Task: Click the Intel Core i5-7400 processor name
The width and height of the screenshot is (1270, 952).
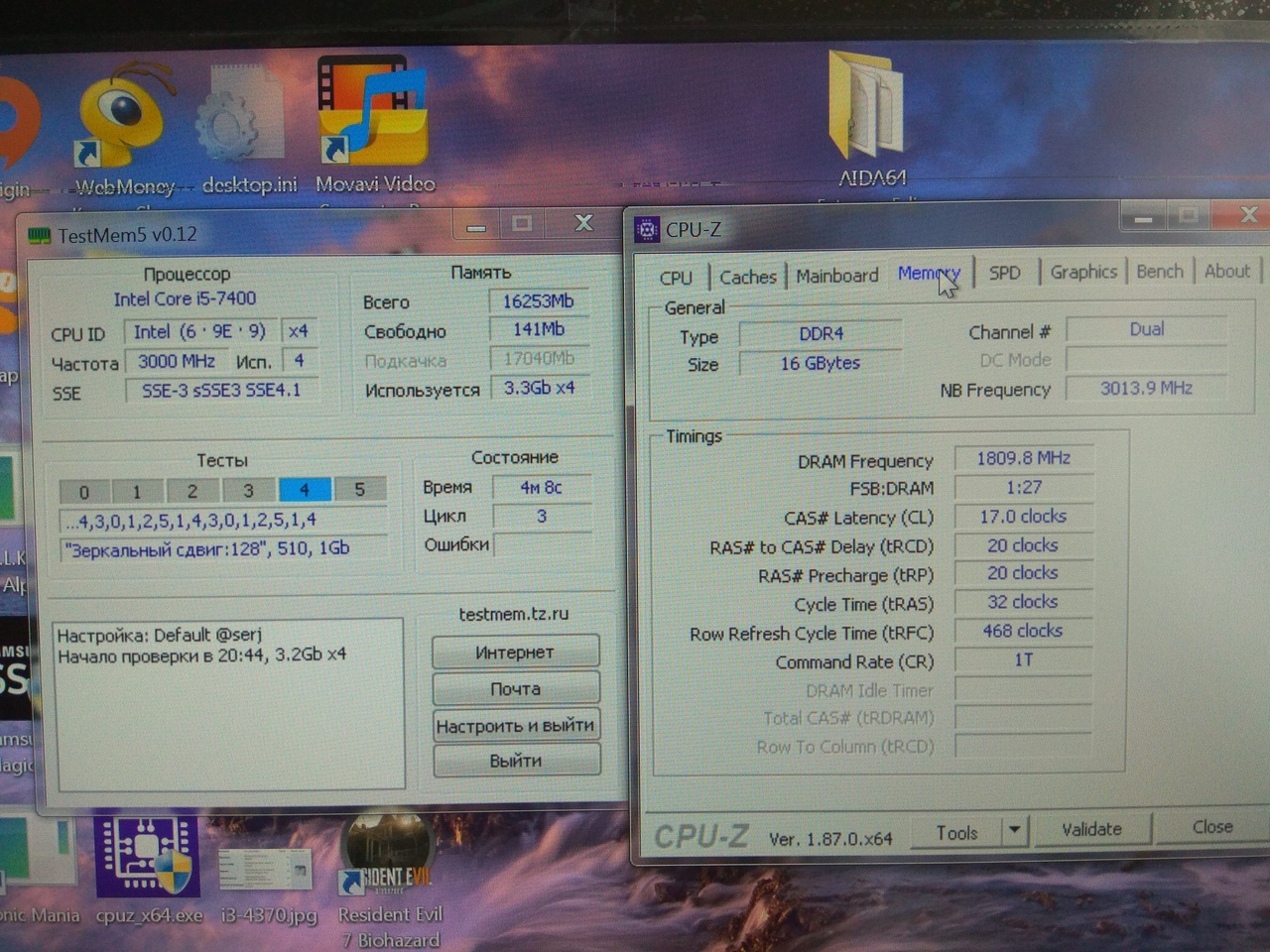Action: click(185, 298)
